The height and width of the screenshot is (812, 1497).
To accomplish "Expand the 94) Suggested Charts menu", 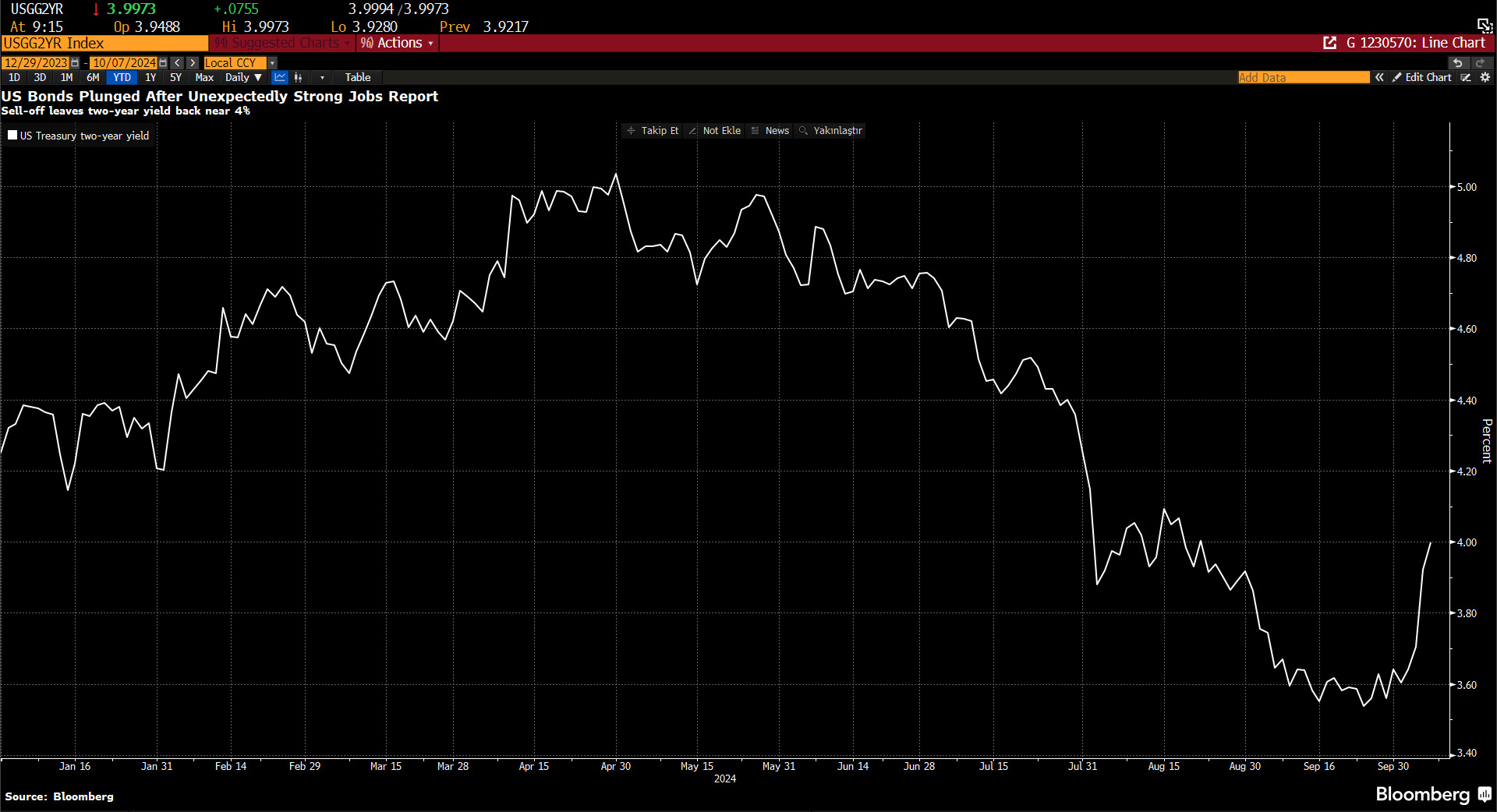I will (x=282, y=43).
